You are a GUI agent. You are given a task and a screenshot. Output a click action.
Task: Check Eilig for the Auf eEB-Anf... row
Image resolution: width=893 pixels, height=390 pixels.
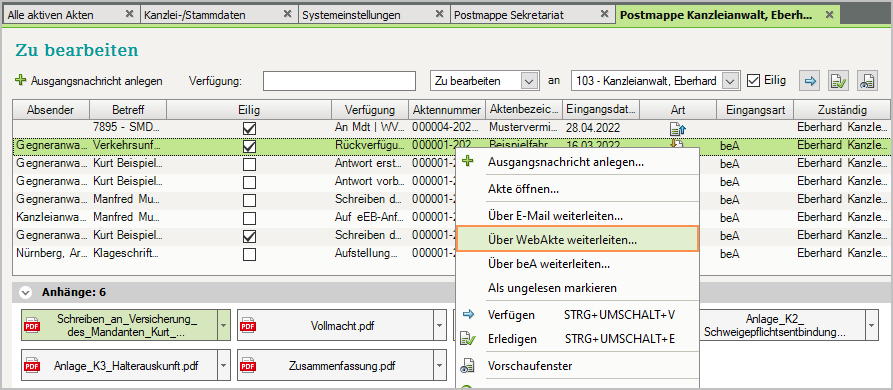click(249, 218)
